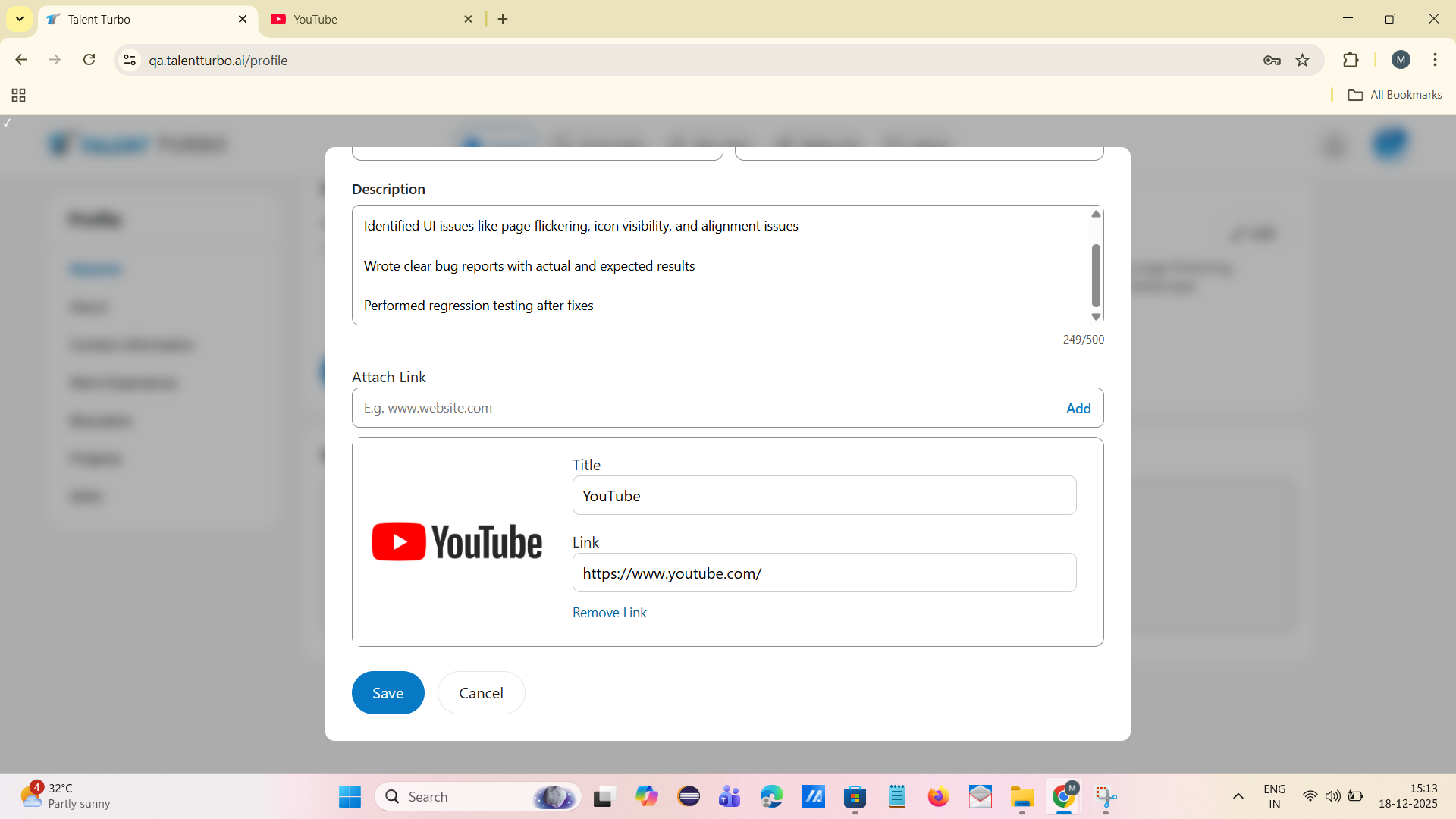View site information icon in address bar
1456x819 pixels.
[x=130, y=60]
